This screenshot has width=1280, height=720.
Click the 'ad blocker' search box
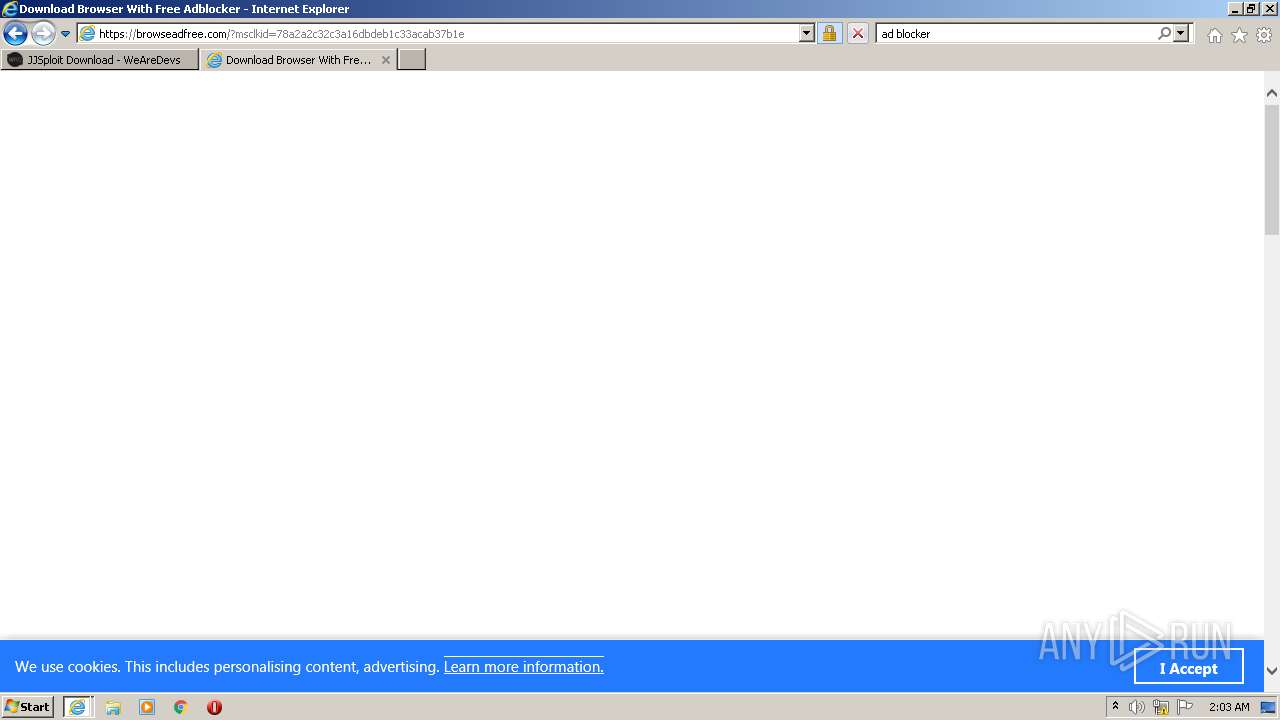[x=1015, y=33]
